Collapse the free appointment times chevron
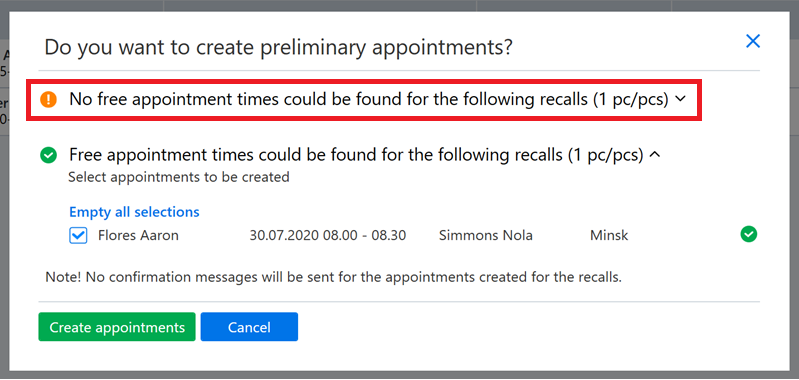Screen dimensions: 799x380 pyautogui.click(x=655, y=155)
